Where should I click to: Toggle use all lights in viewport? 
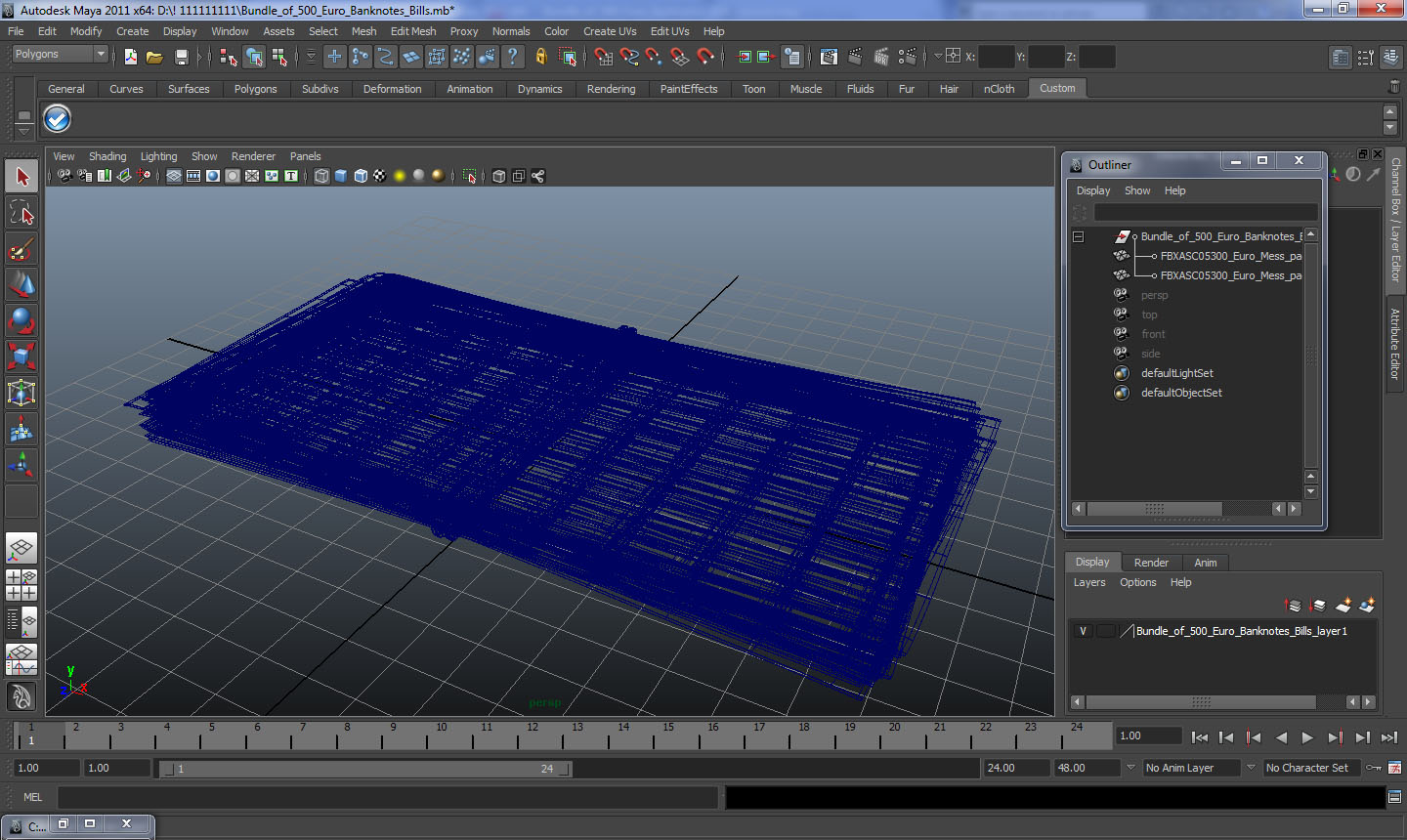click(400, 176)
